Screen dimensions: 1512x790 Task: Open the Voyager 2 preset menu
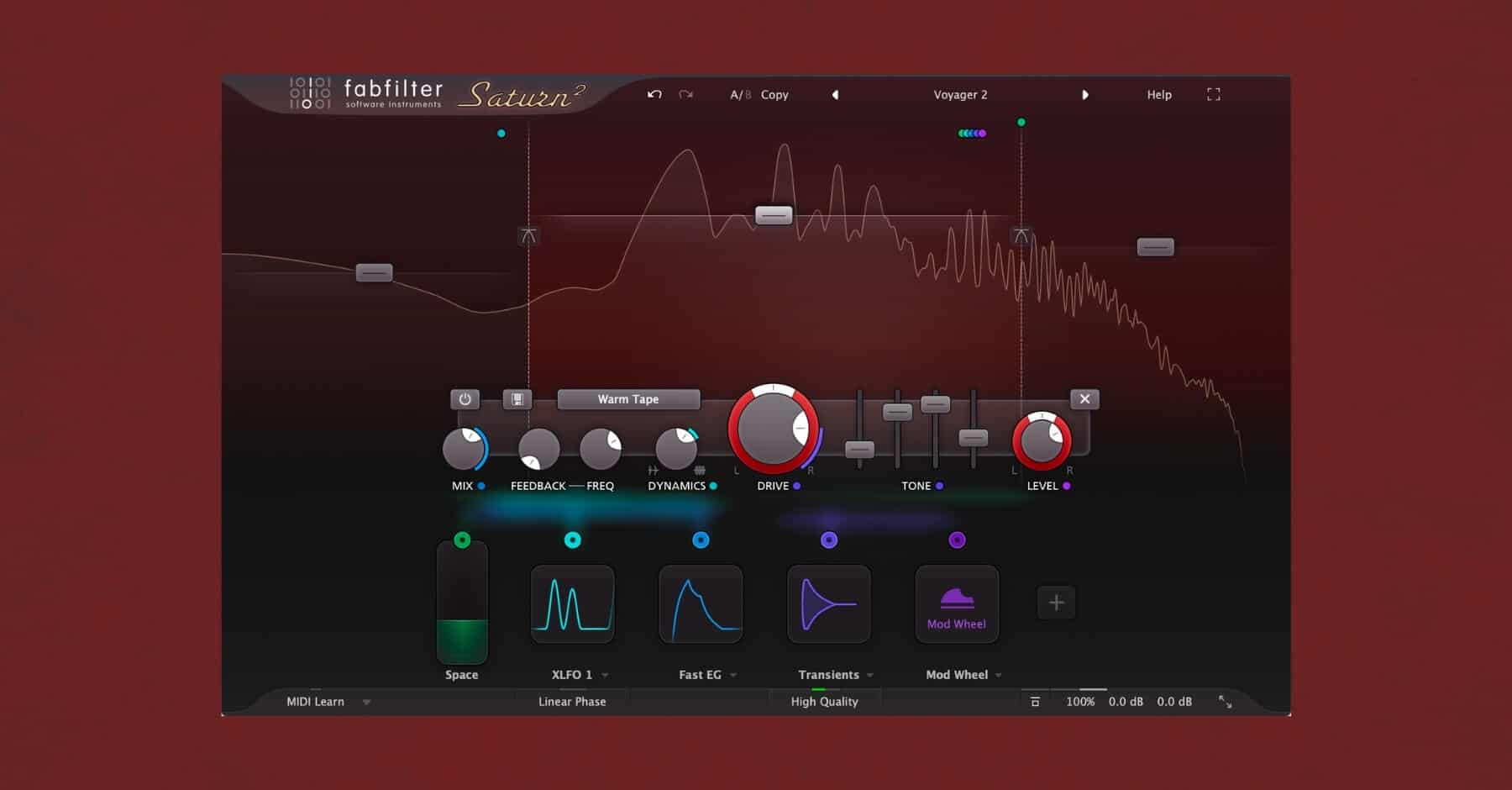[x=960, y=95]
